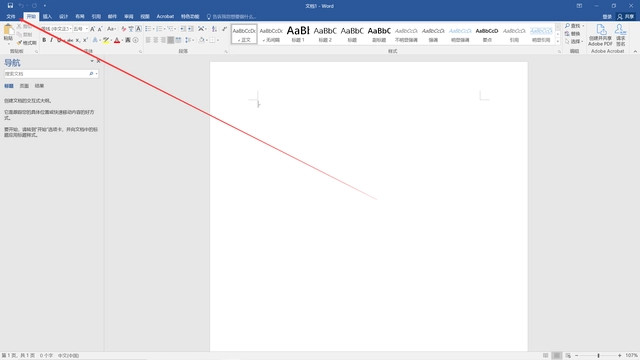Click the Share button
The image size is (640, 360).
pyautogui.click(x=626, y=16)
